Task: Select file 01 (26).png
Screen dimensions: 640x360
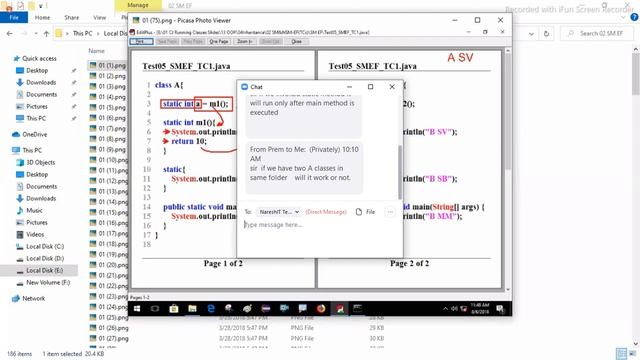Action: click(109, 328)
